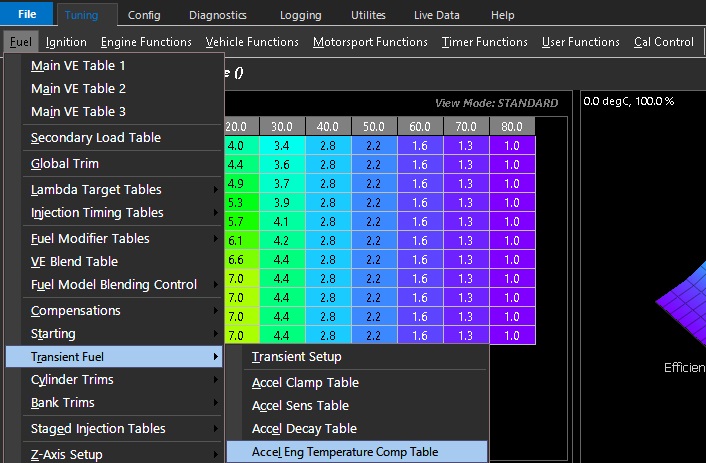The width and height of the screenshot is (706, 463).
Task: Expand Fuel Modifier Tables submenu
Action: [114, 239]
